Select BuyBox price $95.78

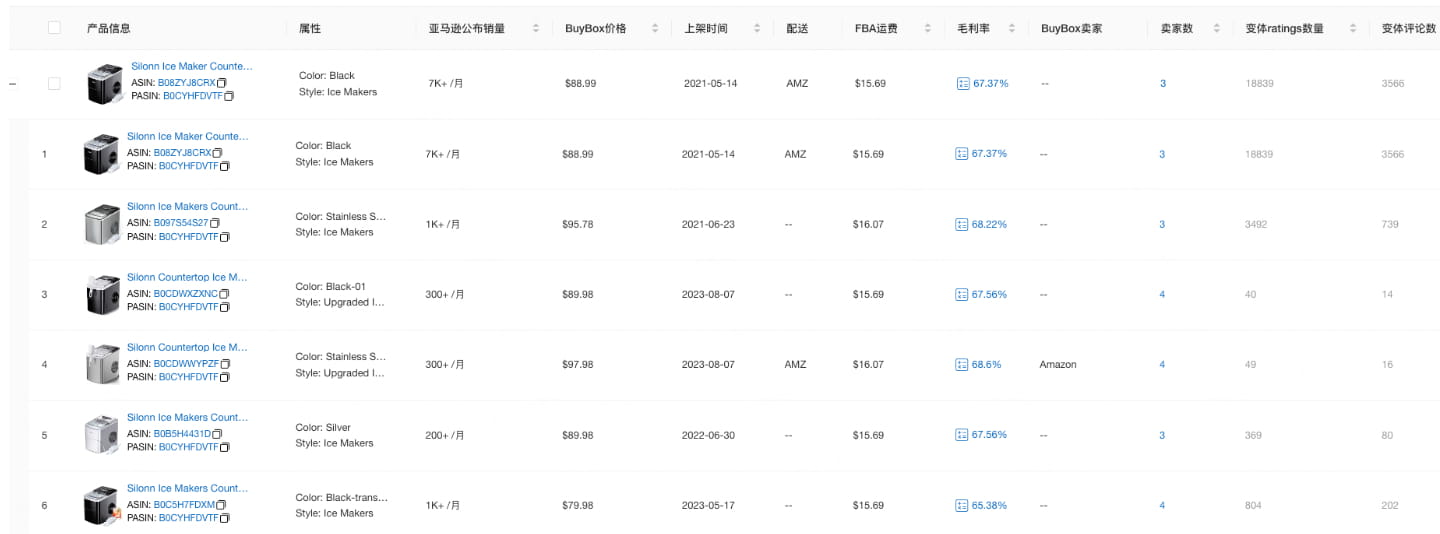(x=578, y=224)
